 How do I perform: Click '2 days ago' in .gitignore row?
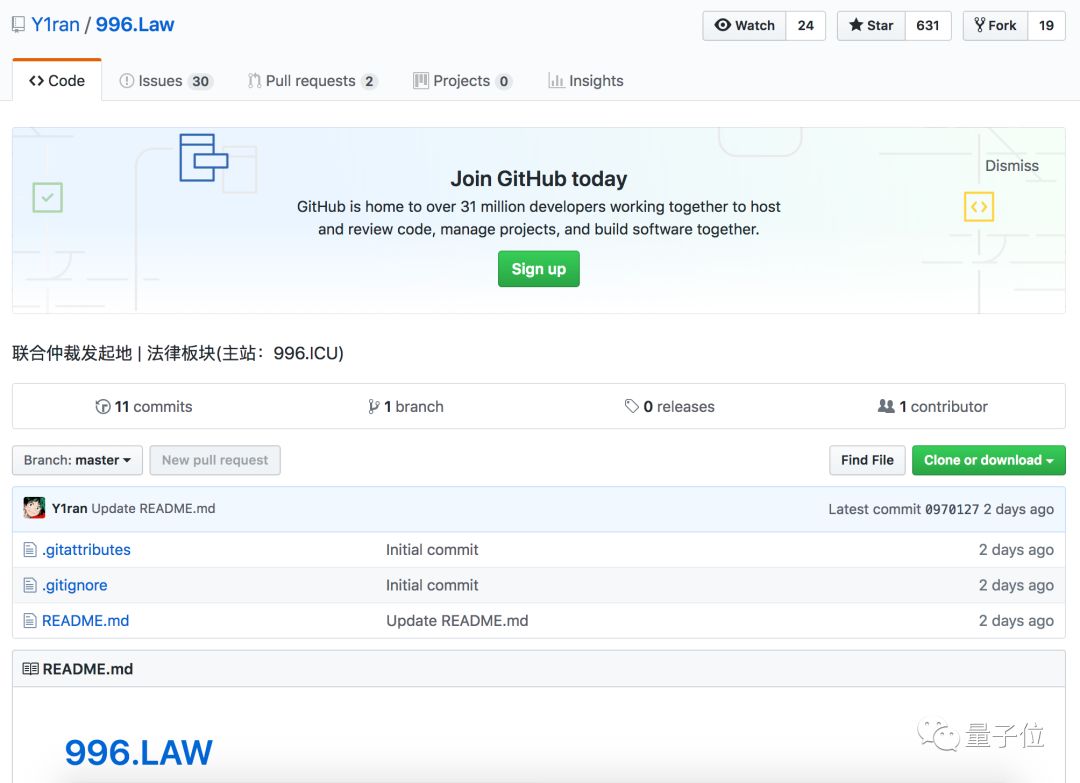point(1016,585)
